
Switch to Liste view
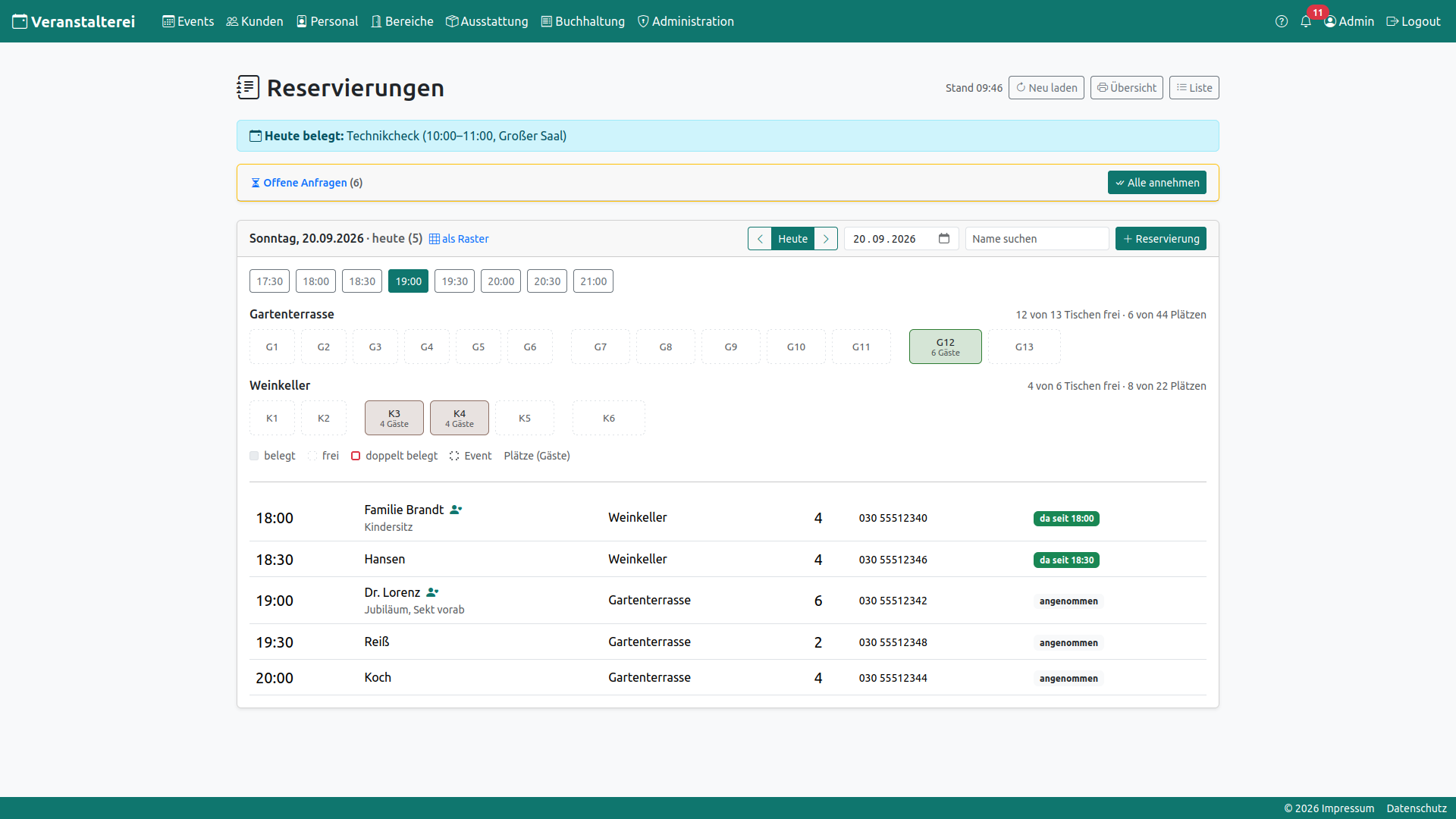pos(1194,87)
